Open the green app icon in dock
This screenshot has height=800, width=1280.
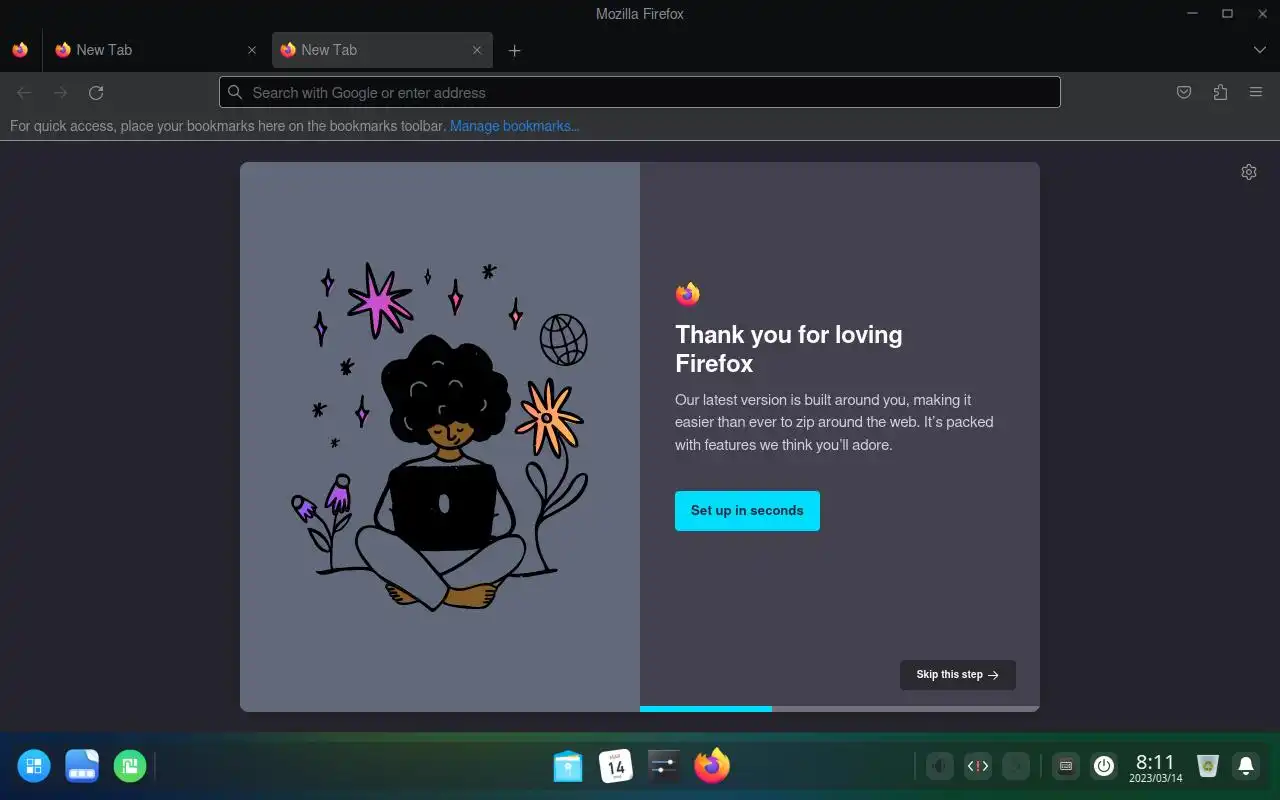pos(130,766)
